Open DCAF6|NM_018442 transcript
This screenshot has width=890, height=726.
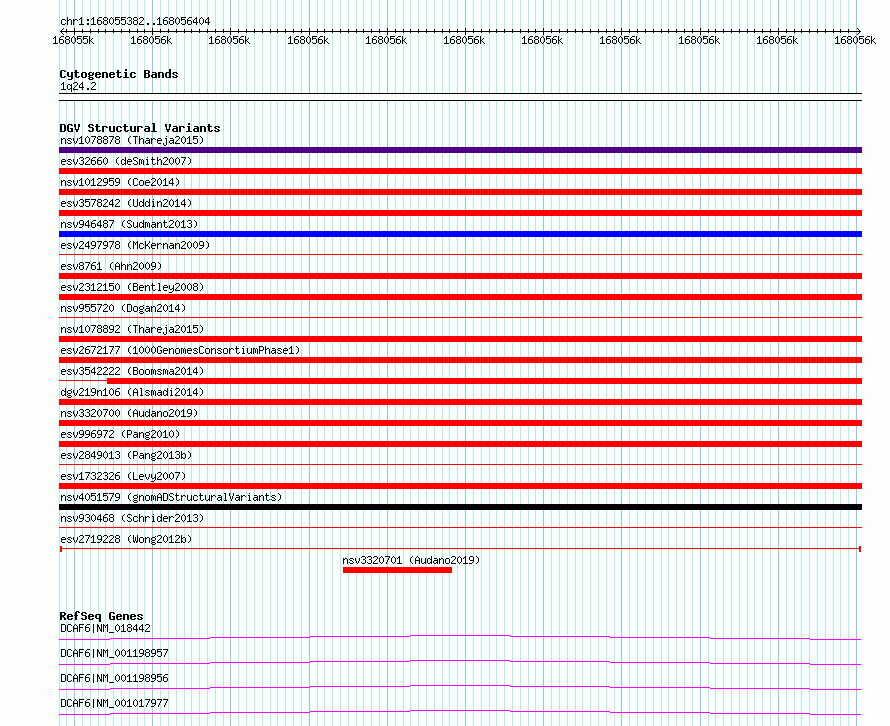click(106, 628)
